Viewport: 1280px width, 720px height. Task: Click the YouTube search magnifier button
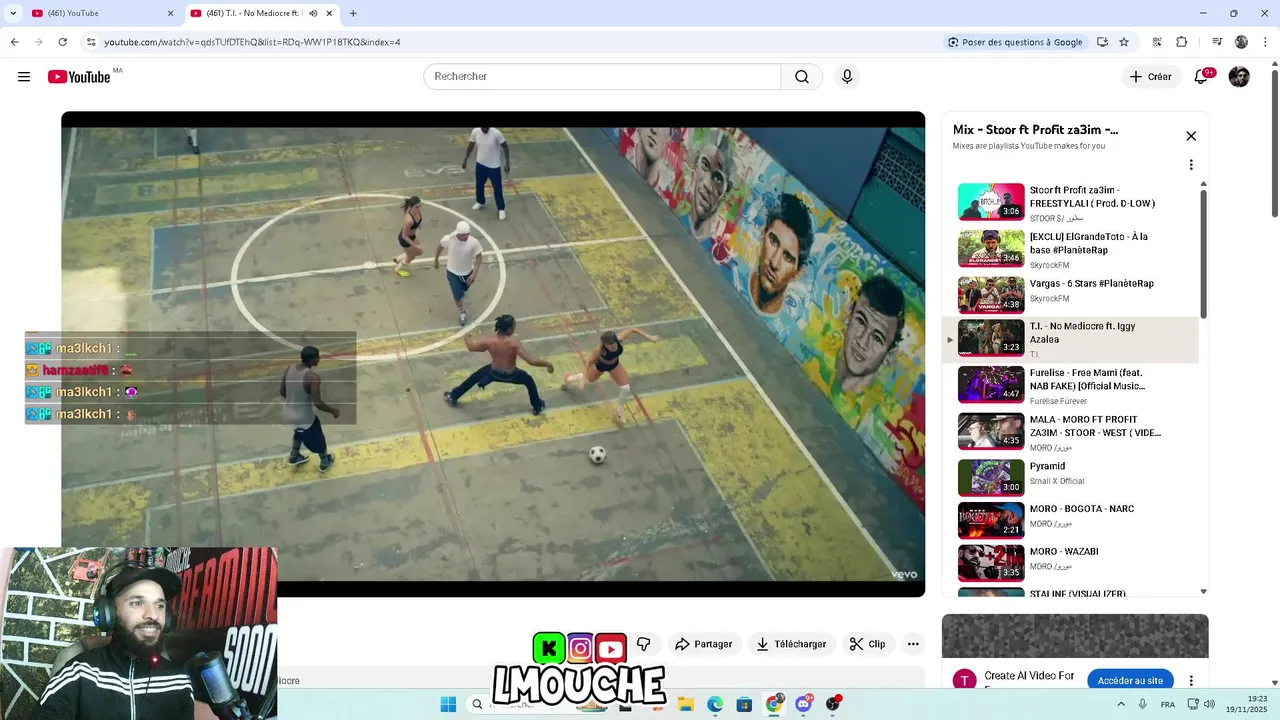(802, 77)
